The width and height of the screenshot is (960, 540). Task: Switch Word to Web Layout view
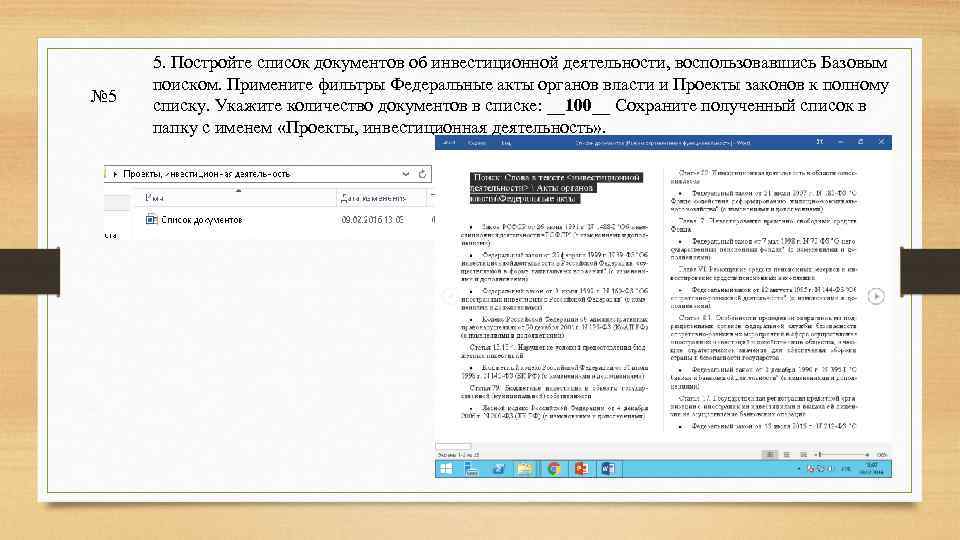[x=803, y=455]
